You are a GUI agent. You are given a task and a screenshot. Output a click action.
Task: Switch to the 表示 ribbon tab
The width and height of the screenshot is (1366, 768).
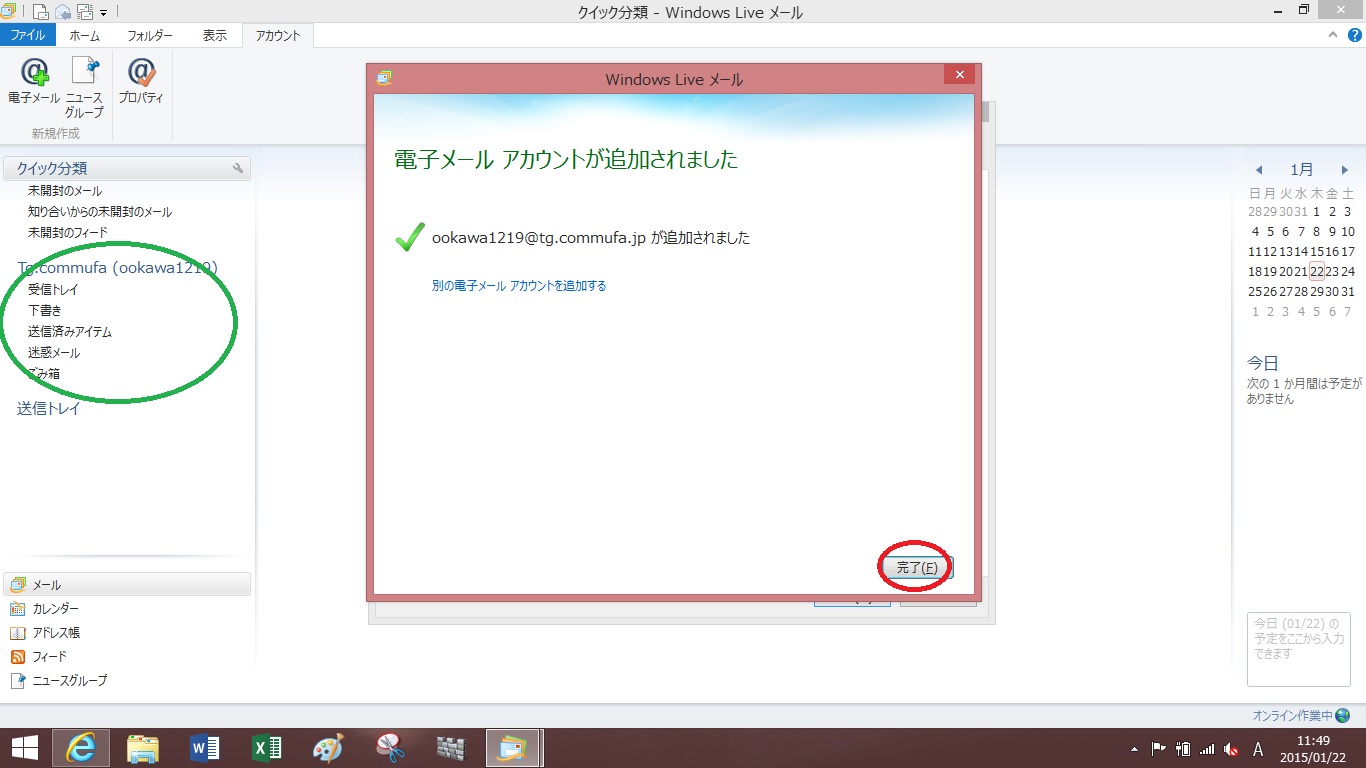pos(215,35)
